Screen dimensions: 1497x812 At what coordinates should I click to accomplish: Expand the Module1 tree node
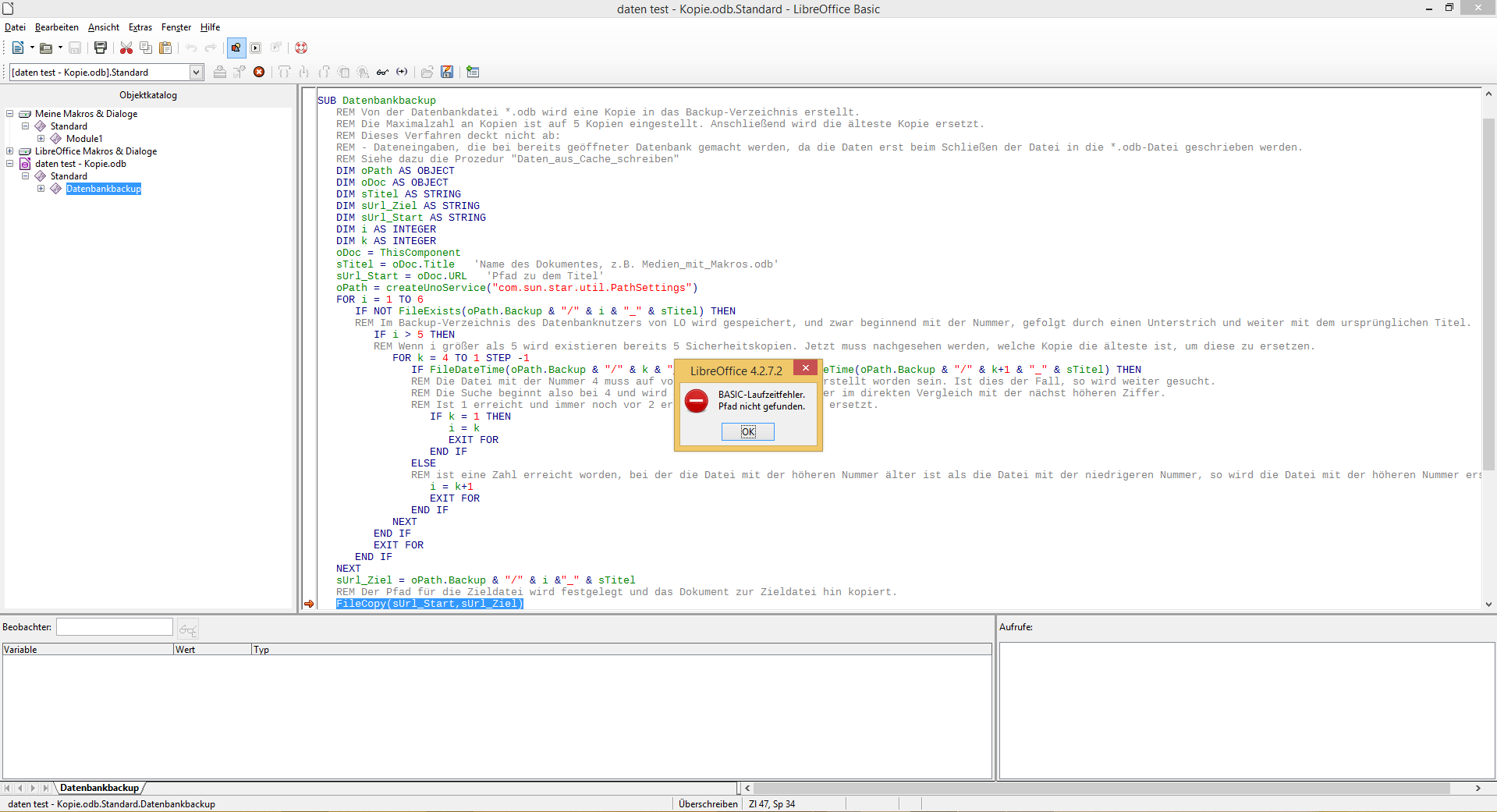pos(41,139)
